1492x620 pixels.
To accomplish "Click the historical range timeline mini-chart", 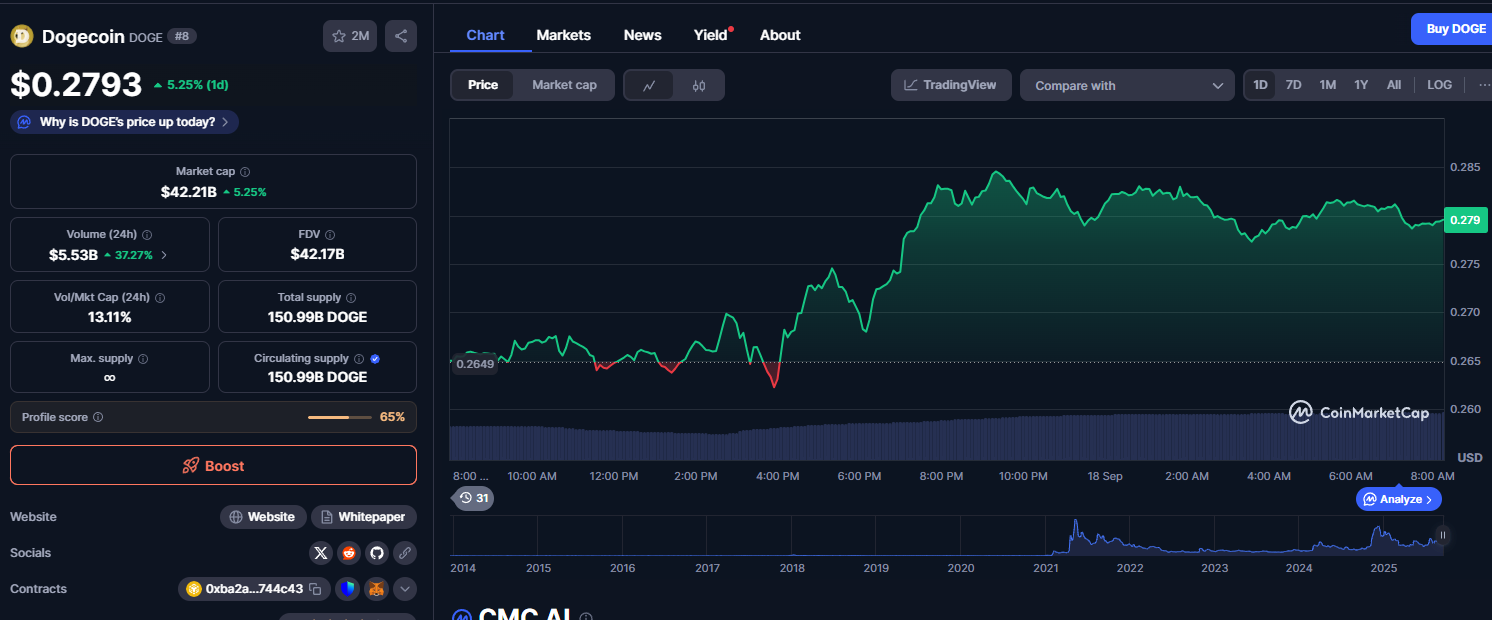I will [x=946, y=535].
